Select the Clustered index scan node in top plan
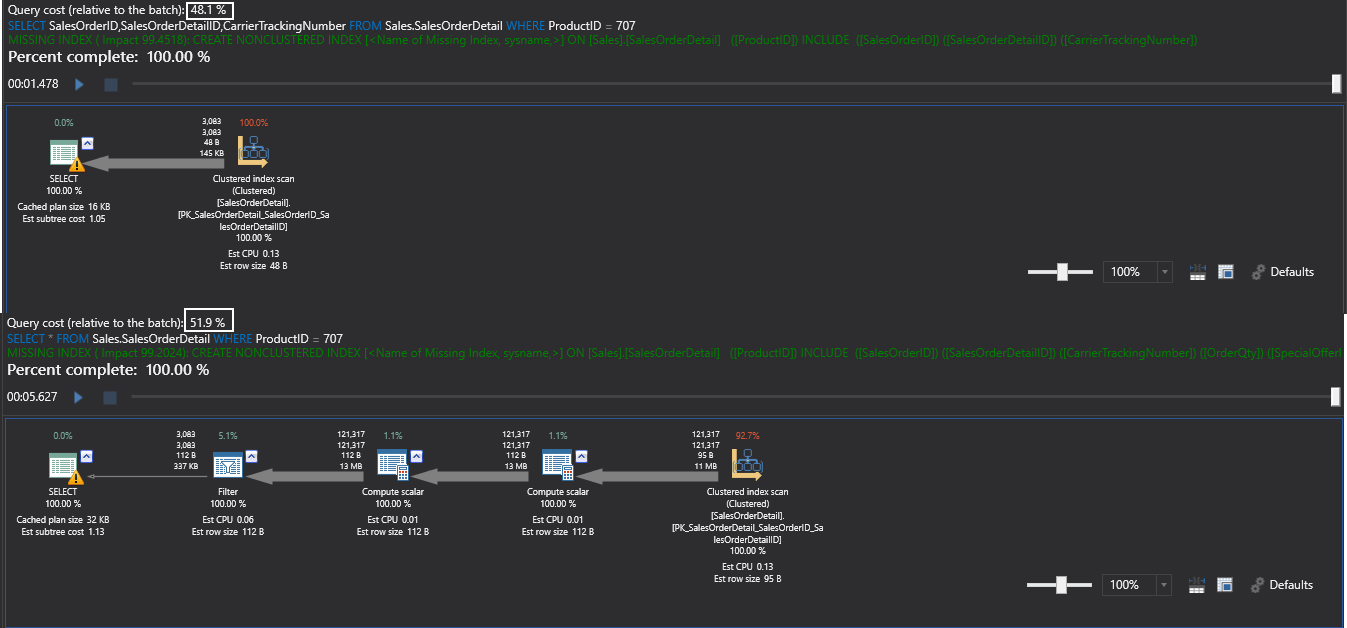Viewport: 1347px width, 628px height. [x=254, y=151]
